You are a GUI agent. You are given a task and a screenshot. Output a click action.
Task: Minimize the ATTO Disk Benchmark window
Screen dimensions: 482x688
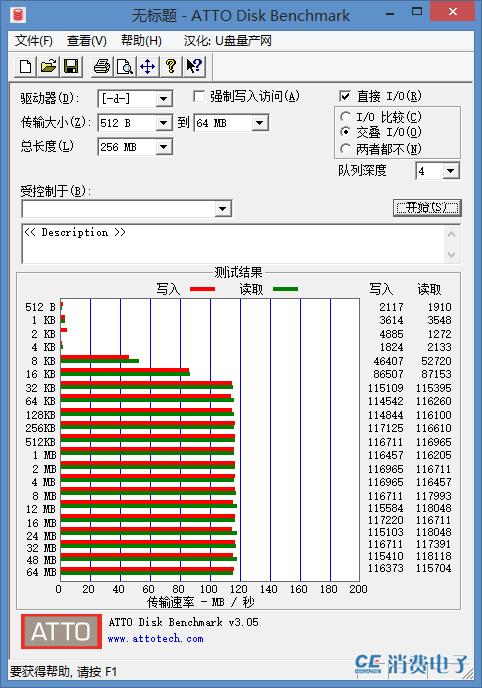[389, 13]
